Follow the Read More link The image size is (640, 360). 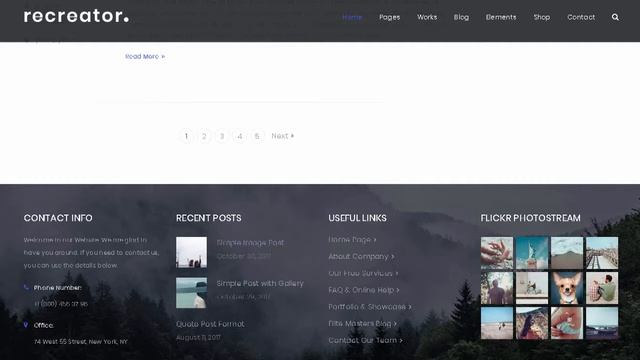145,56
